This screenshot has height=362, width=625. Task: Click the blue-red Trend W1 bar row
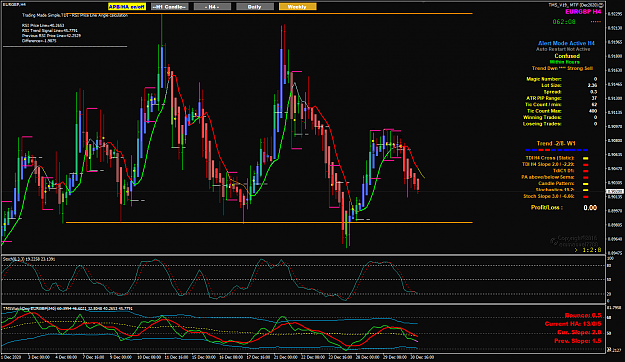(x=556, y=150)
